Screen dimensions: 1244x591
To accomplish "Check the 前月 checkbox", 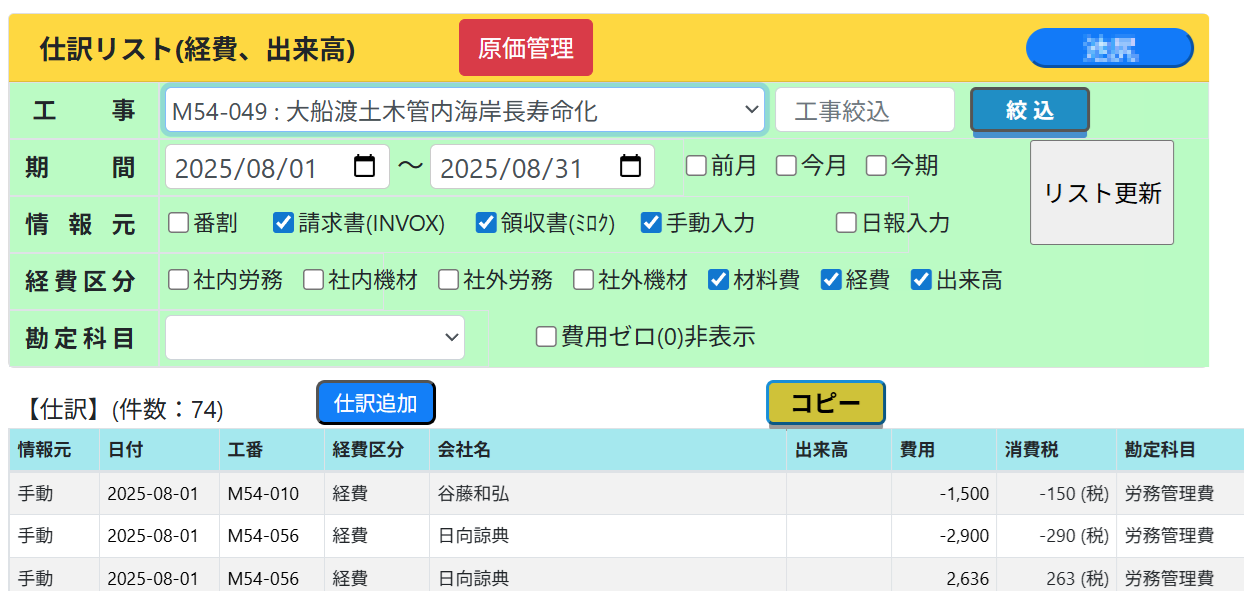I will pyautogui.click(x=696, y=166).
